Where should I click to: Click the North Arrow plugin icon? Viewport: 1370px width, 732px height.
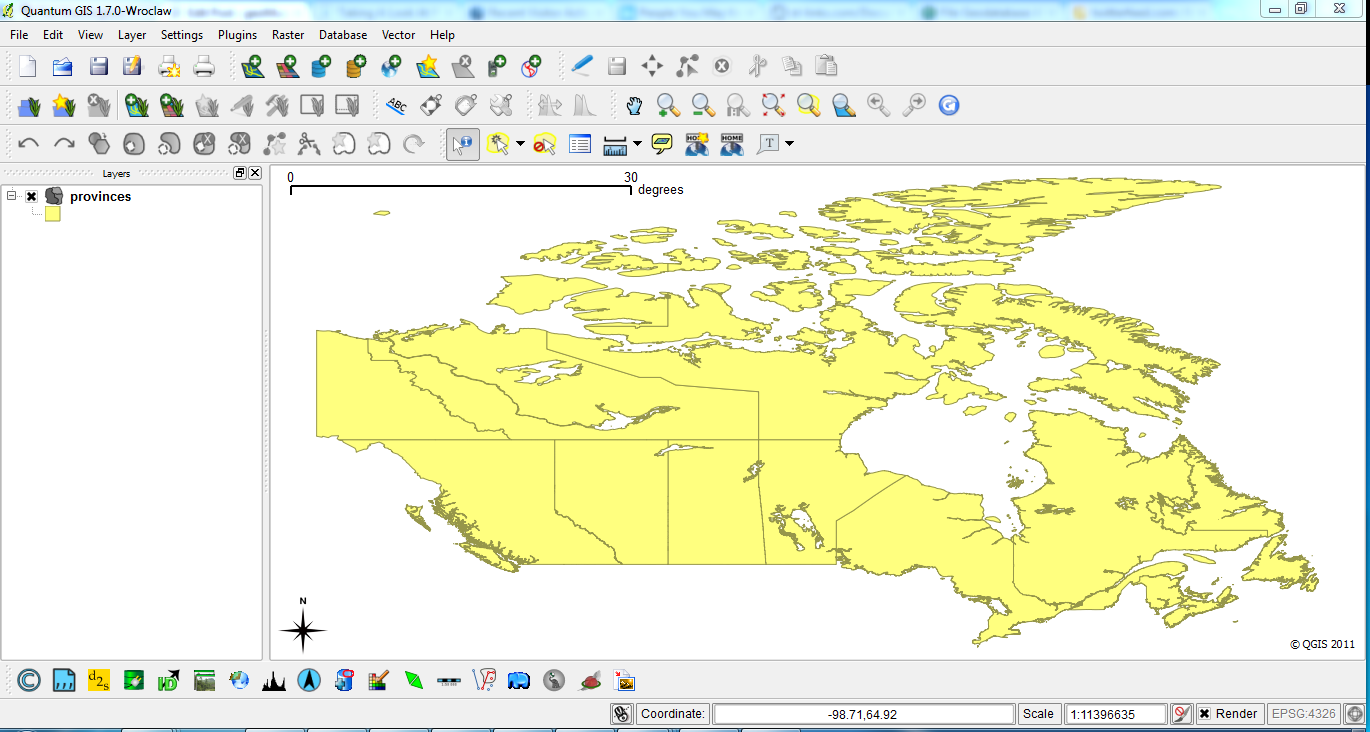pyautogui.click(x=310, y=681)
